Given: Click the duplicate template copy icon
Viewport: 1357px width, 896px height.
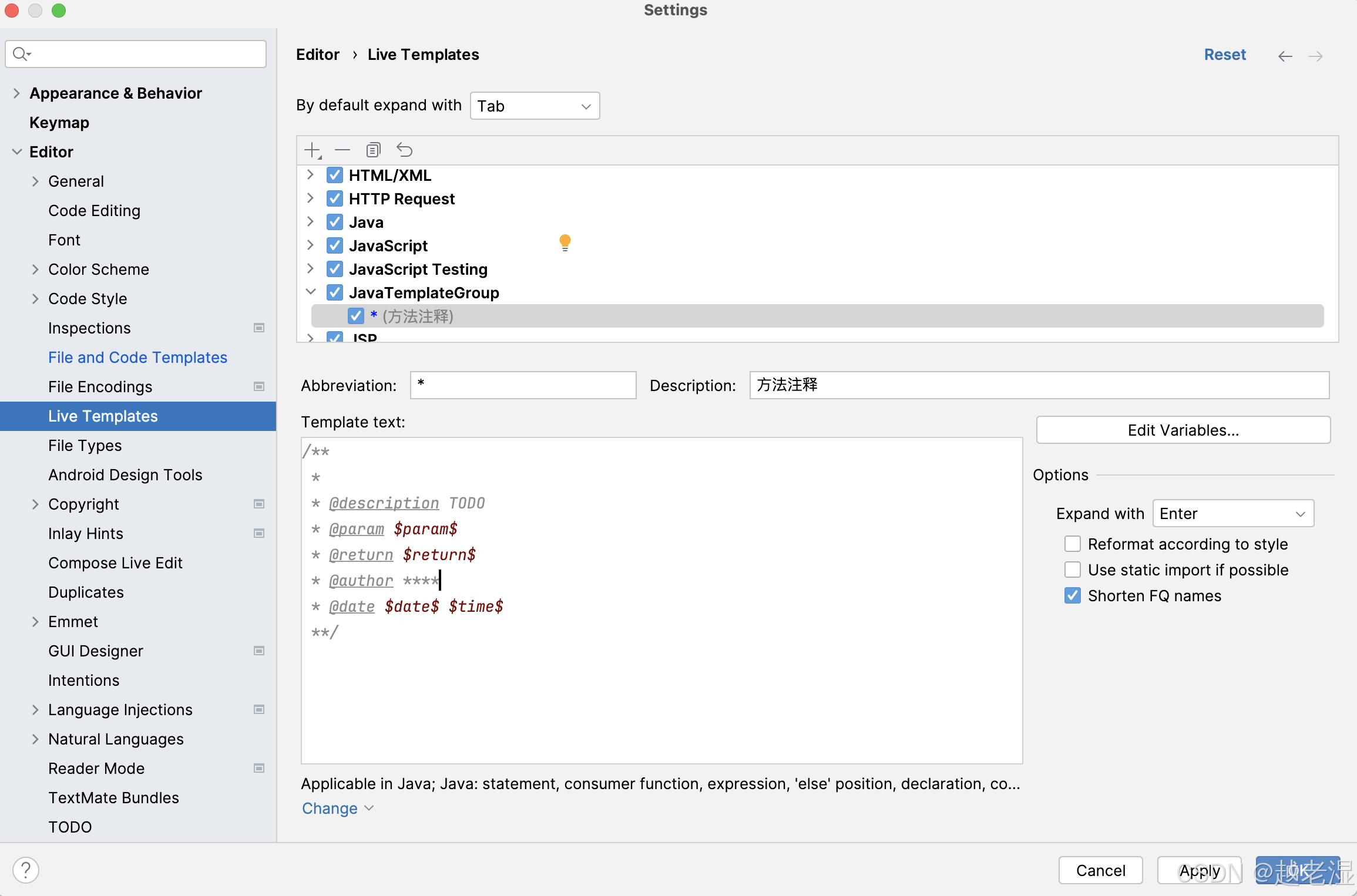Looking at the screenshot, I should 374,150.
